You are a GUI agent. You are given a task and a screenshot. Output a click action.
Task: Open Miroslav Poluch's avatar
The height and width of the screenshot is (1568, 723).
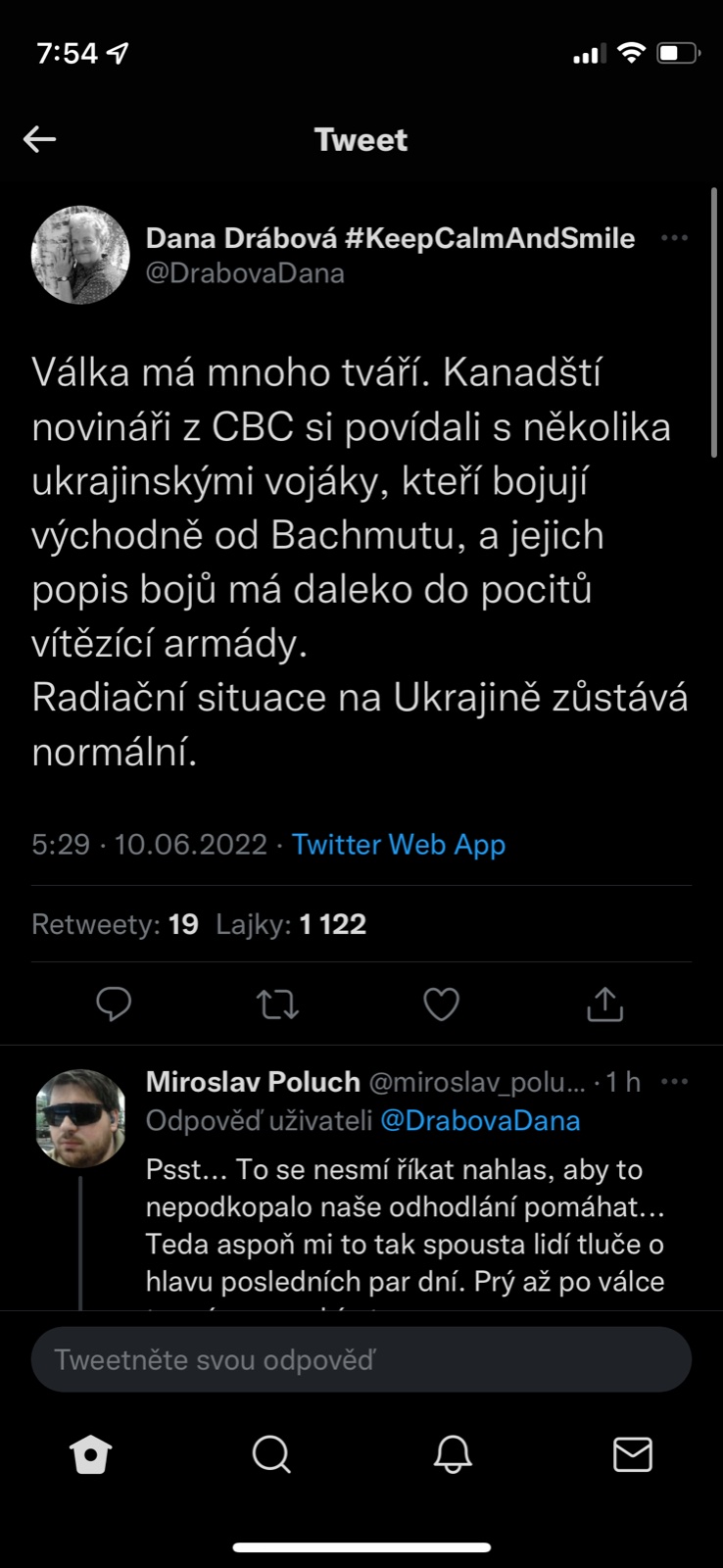click(x=81, y=1118)
